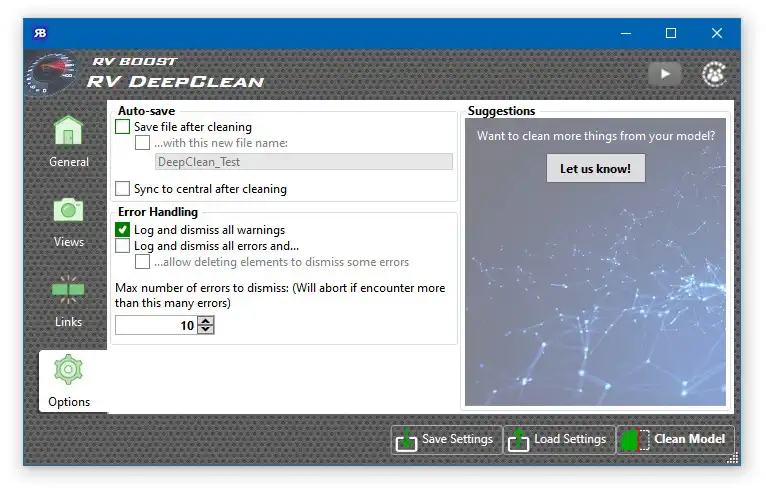The width and height of the screenshot is (766, 494).
Task: Uncheck Log and dismiss all warnings
Action: click(123, 230)
